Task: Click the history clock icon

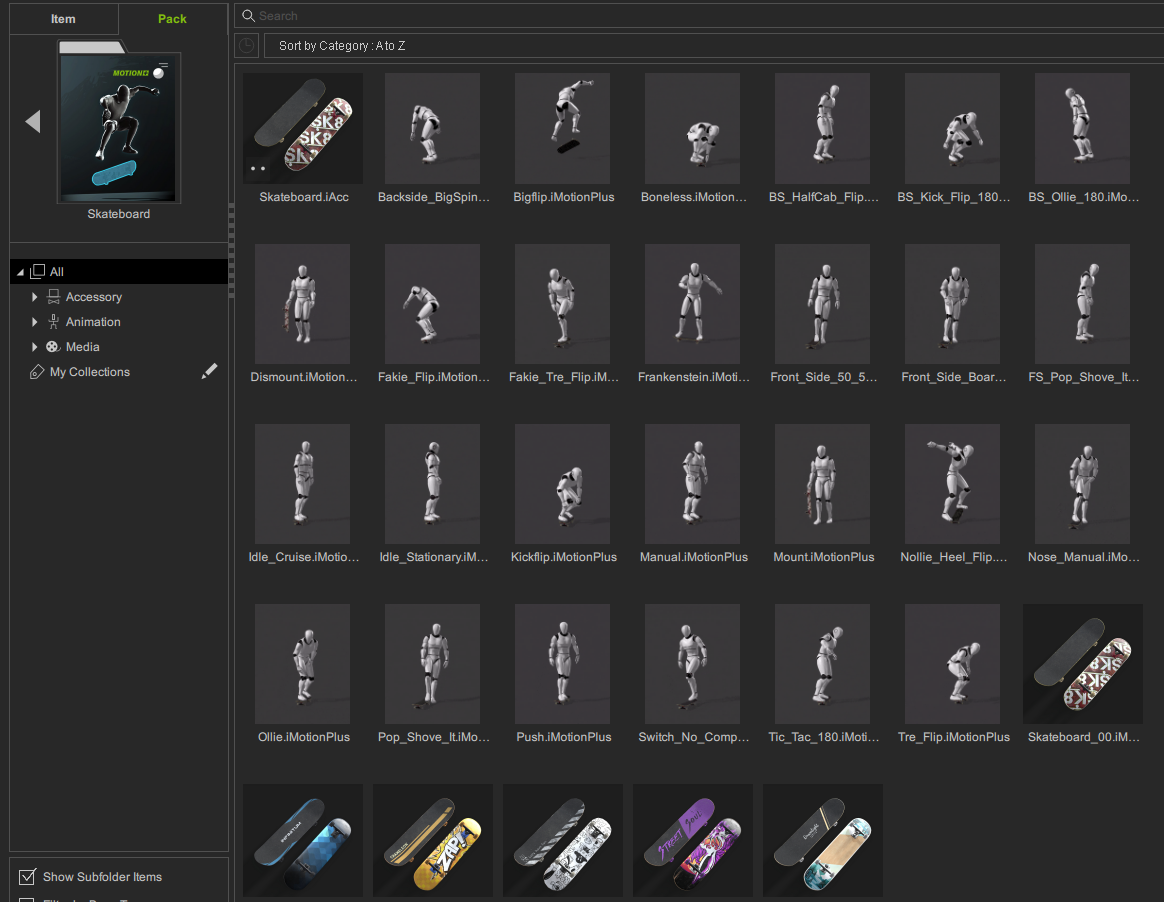Action: click(247, 46)
